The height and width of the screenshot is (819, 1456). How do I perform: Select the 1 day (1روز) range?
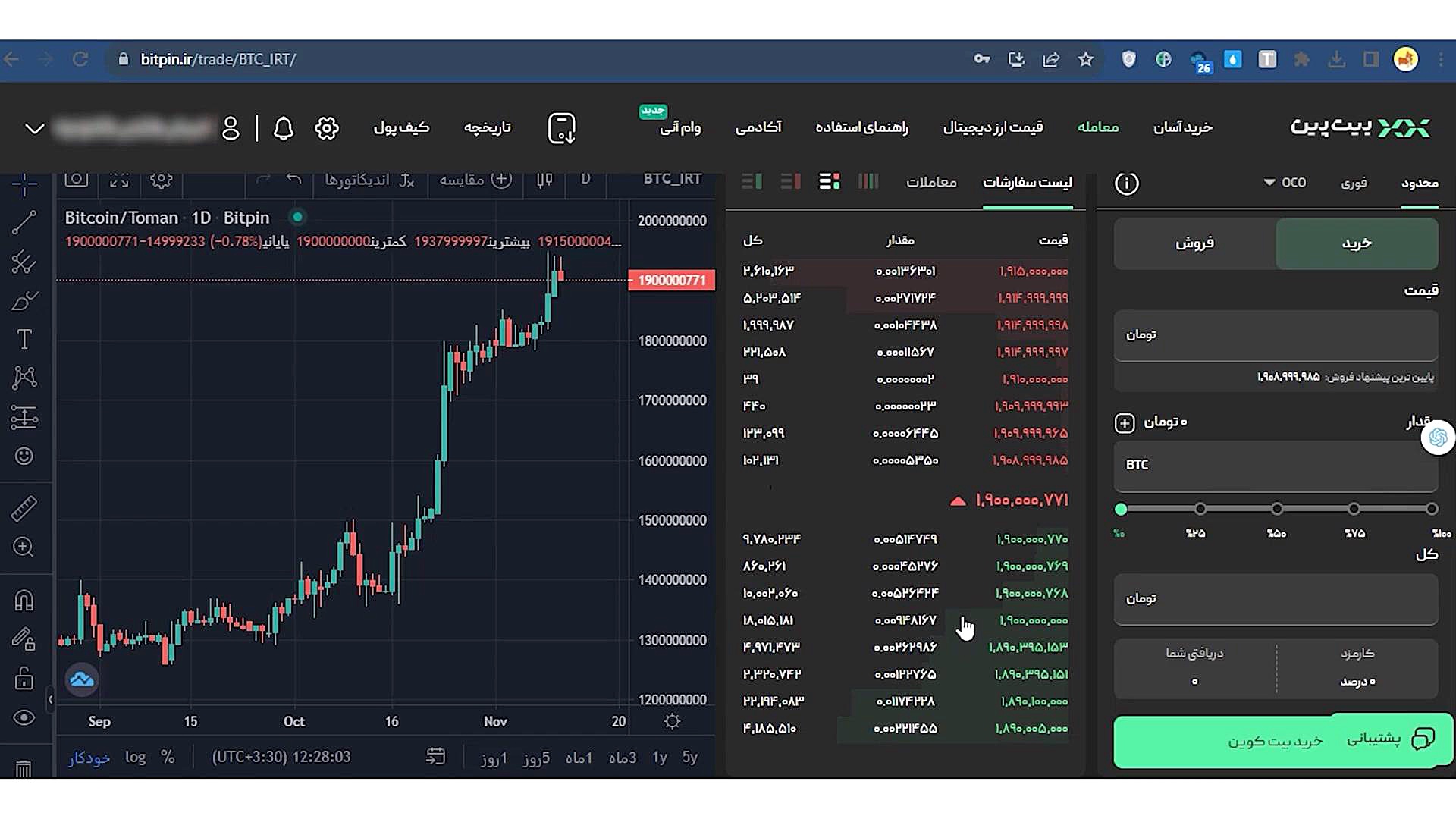494,758
